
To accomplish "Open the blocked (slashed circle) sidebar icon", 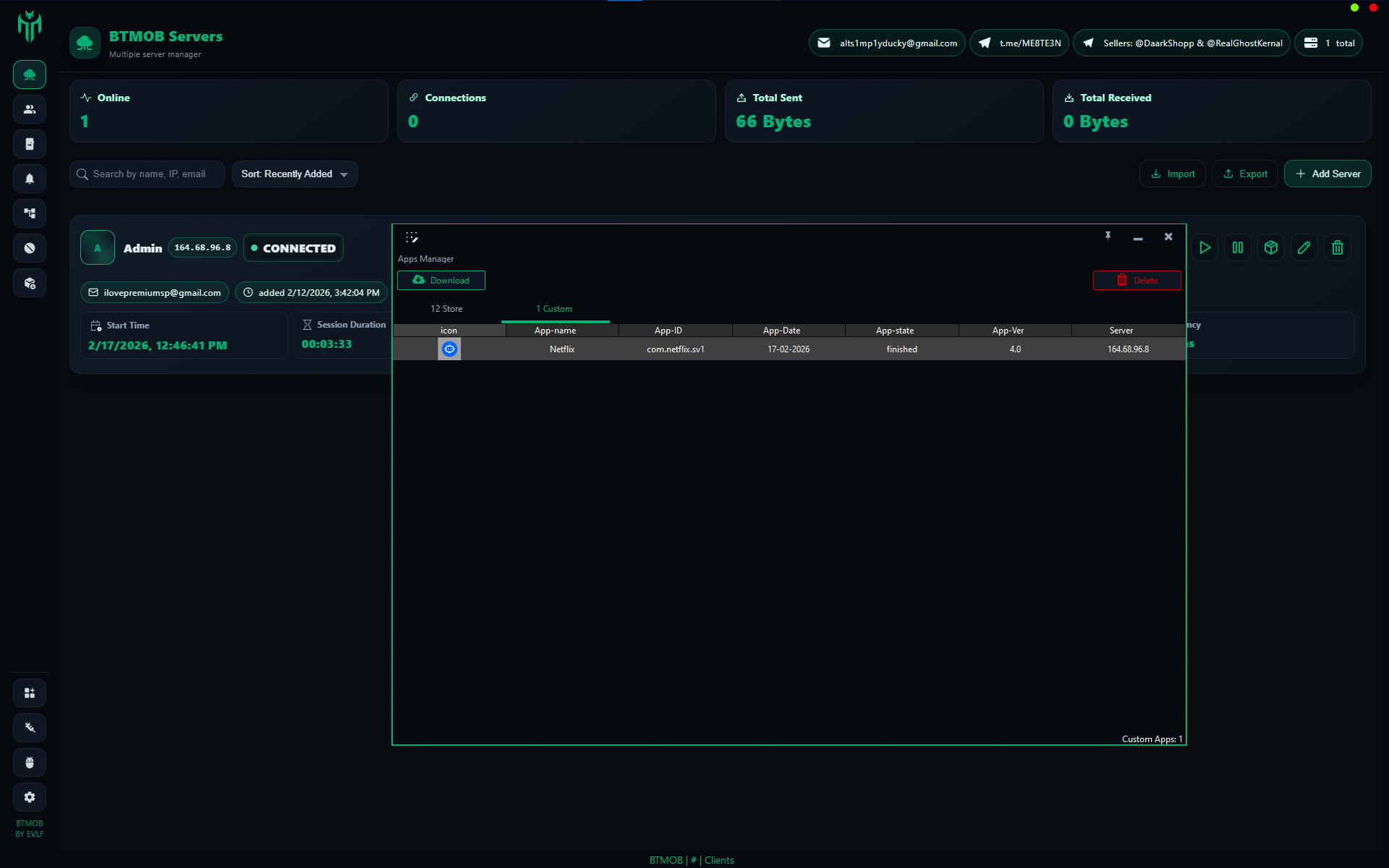I will 30,248.
